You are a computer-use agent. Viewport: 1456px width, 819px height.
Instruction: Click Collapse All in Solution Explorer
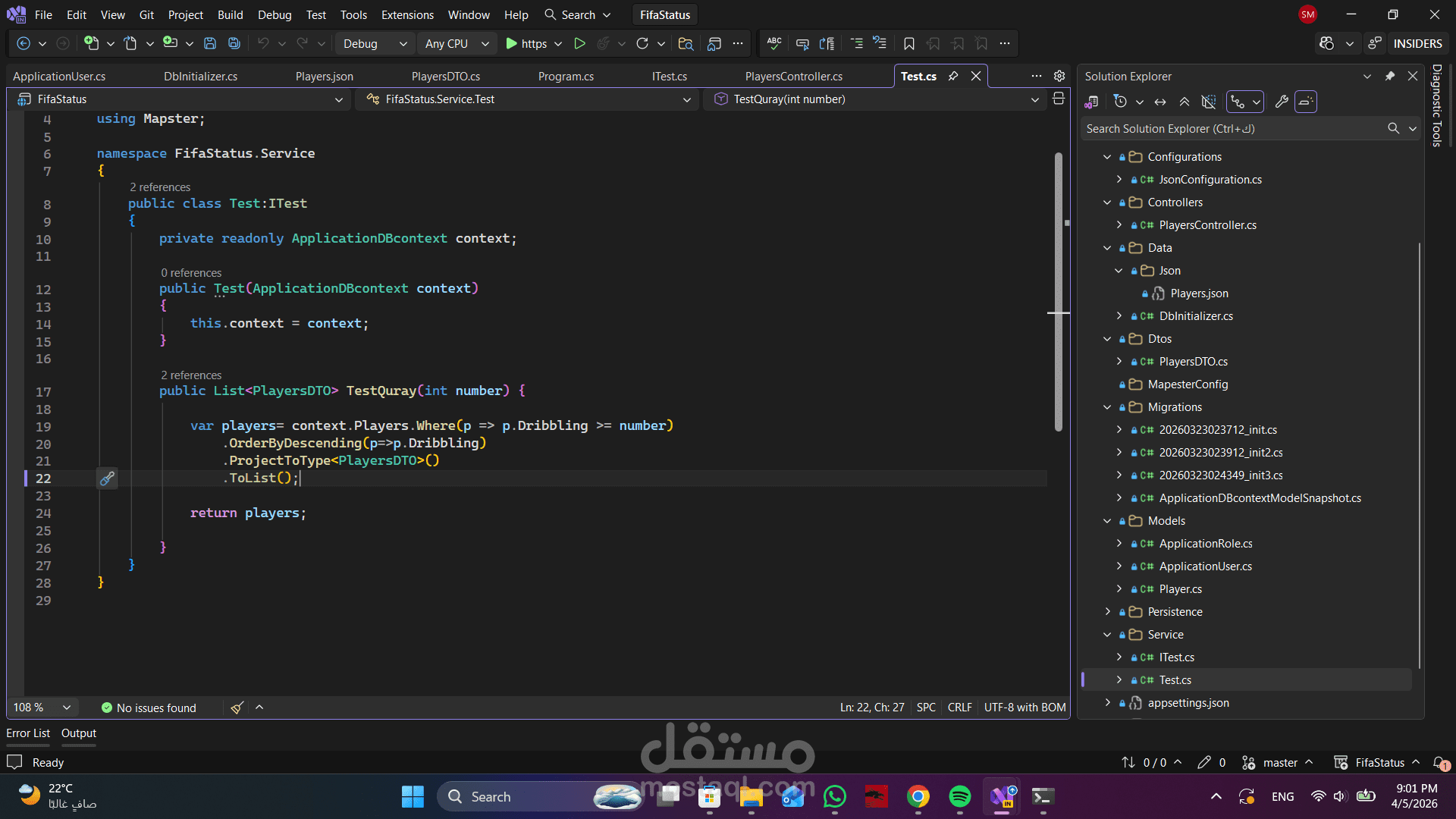click(x=1185, y=102)
